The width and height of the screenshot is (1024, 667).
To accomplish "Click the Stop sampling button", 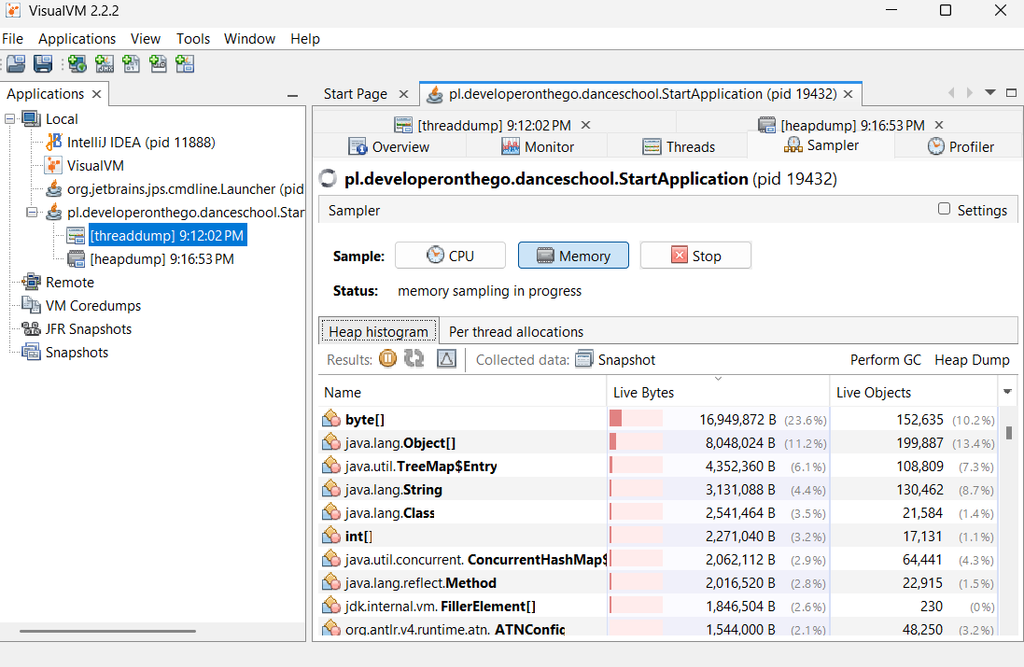I will click(x=696, y=255).
